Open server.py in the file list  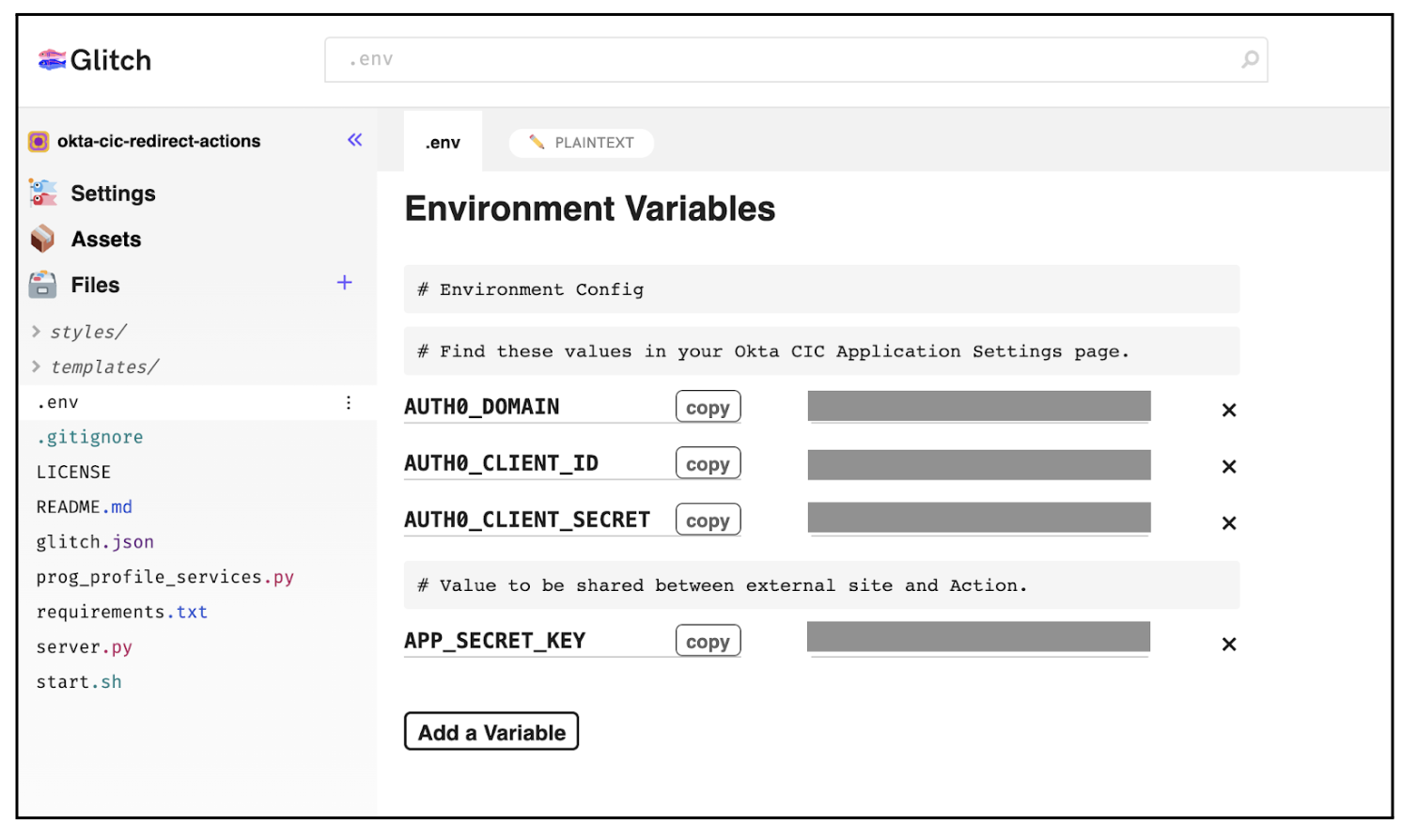84,647
